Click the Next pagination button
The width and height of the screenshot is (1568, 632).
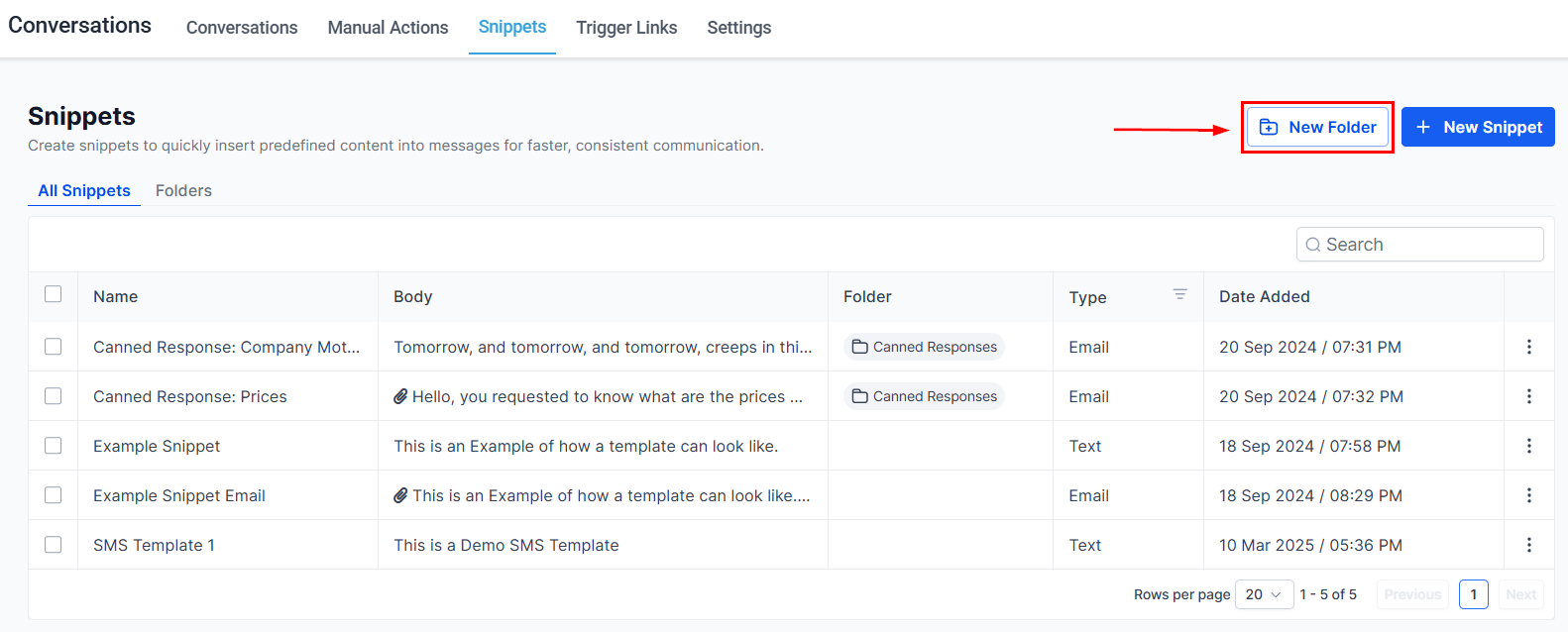1520,594
